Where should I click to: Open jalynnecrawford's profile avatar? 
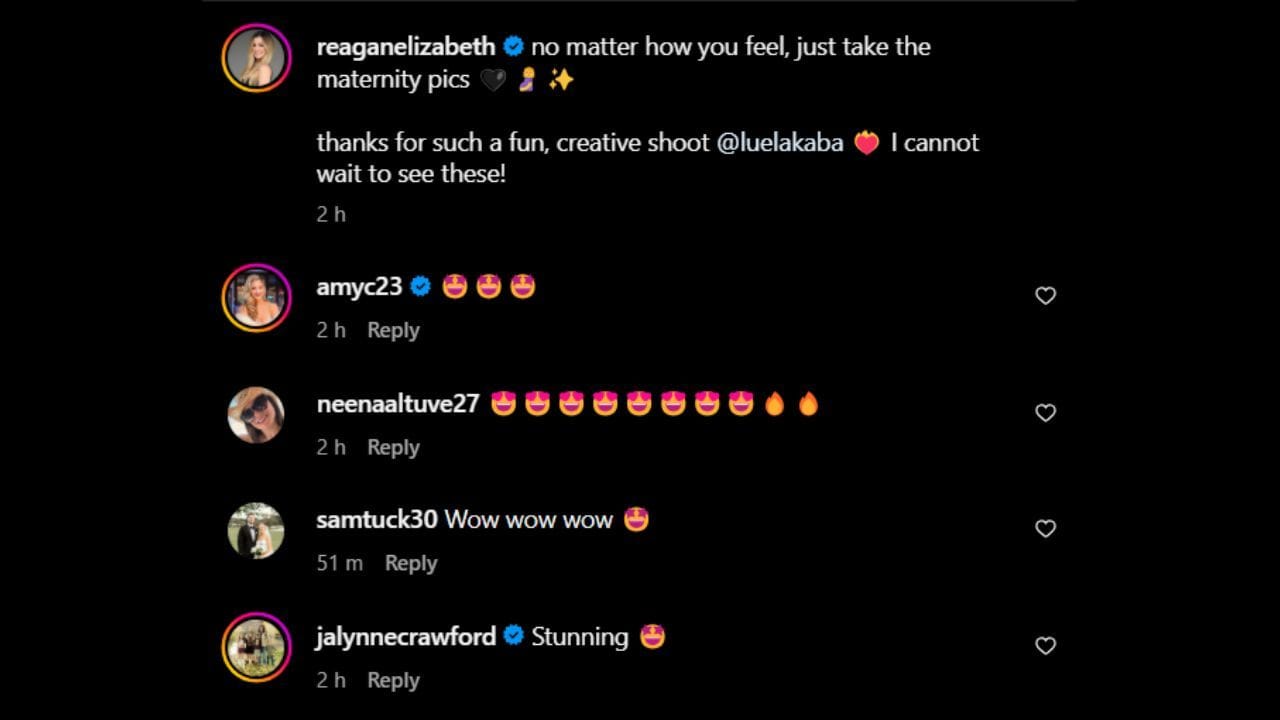pos(256,647)
